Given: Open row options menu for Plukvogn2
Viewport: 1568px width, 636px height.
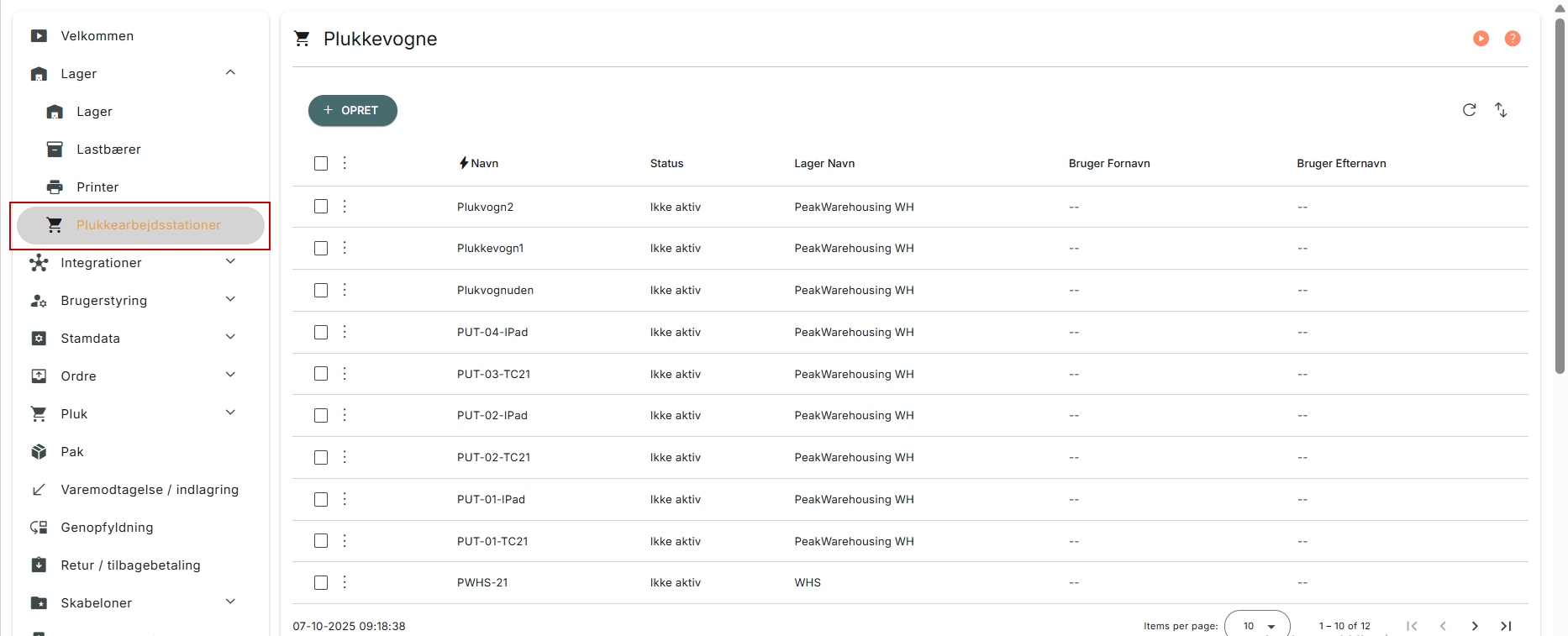Looking at the screenshot, I should point(345,207).
